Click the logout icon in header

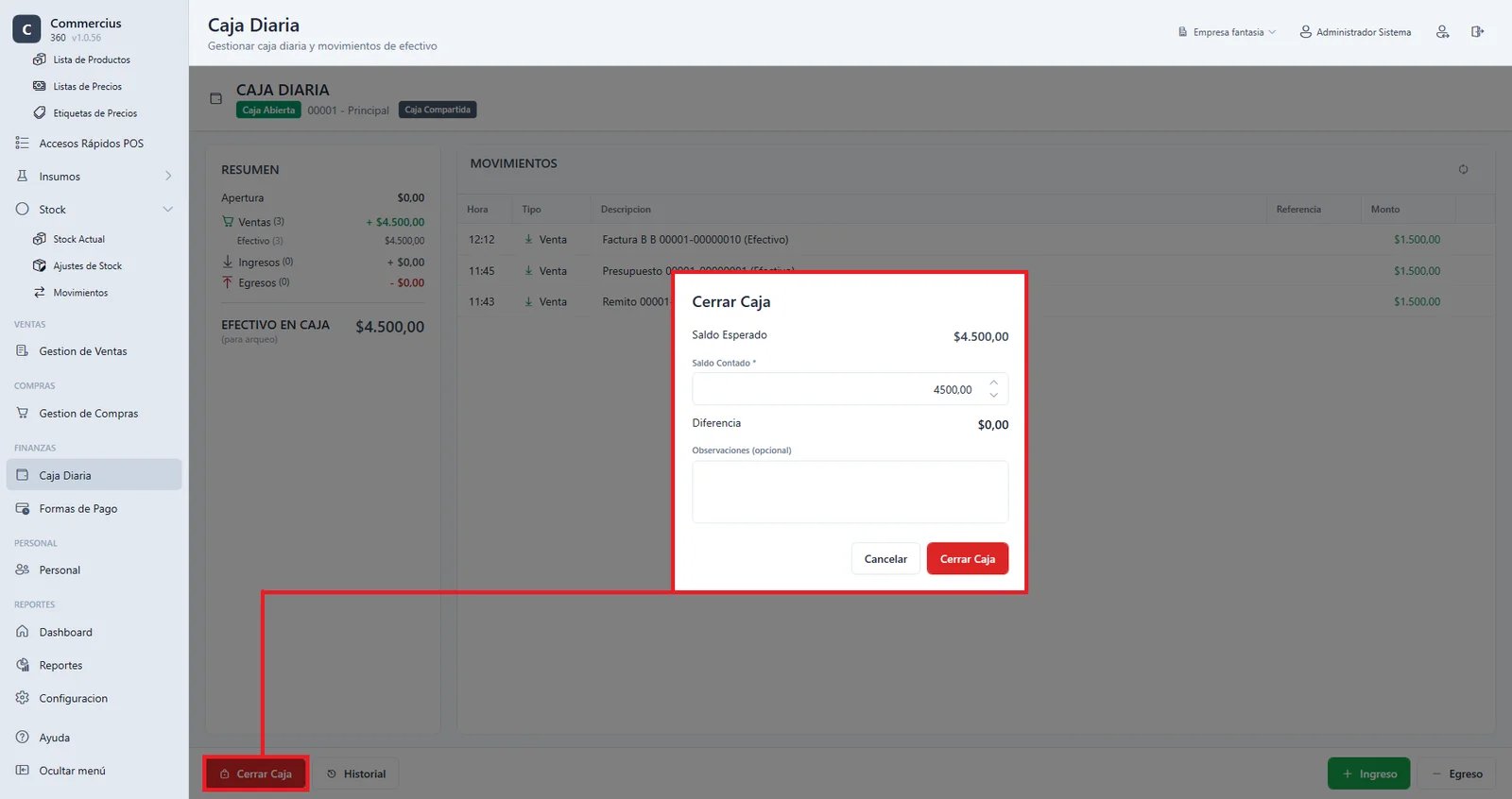coord(1477,32)
